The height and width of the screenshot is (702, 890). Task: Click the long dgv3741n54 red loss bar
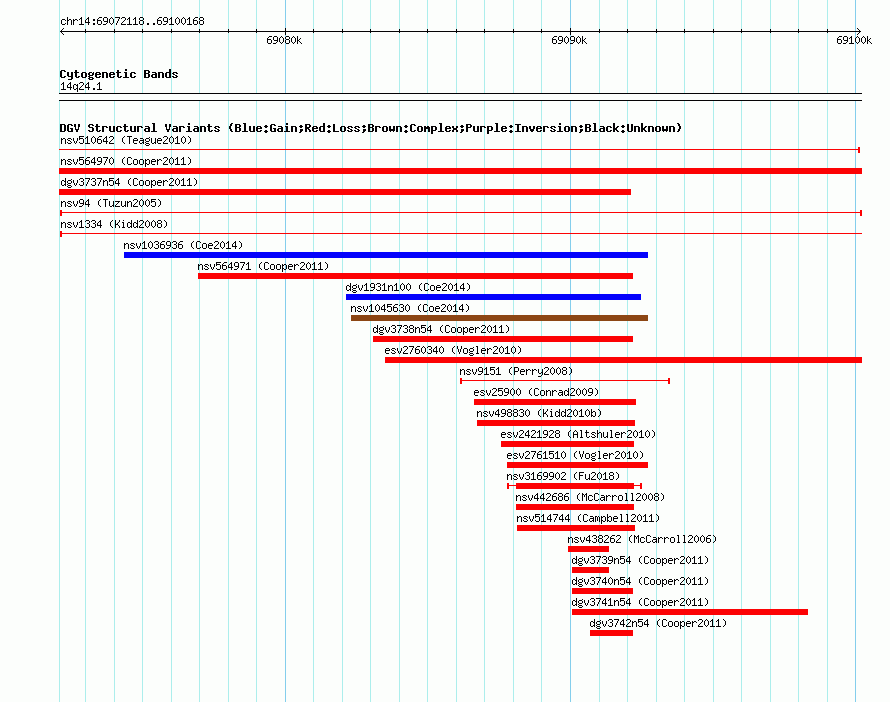(690, 612)
